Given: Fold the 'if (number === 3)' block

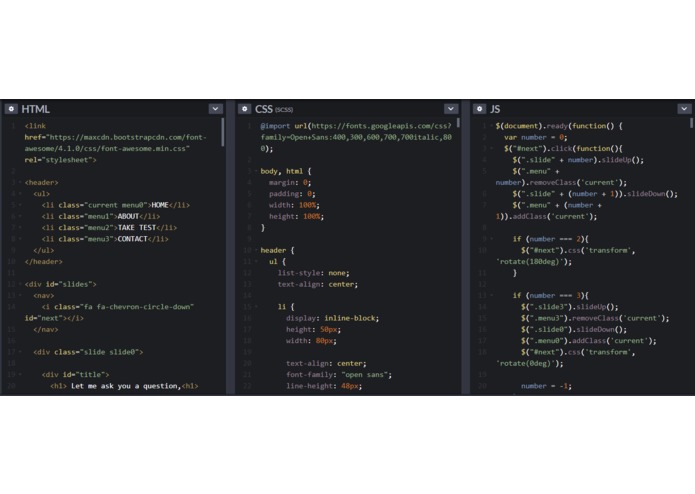Looking at the screenshot, I should (x=491, y=296).
